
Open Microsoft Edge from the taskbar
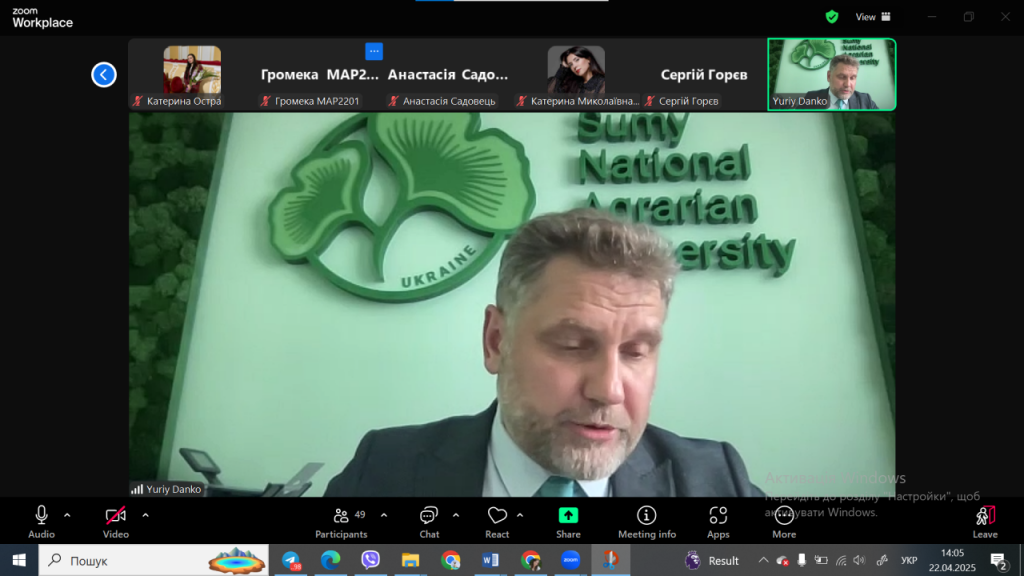pyautogui.click(x=330, y=560)
